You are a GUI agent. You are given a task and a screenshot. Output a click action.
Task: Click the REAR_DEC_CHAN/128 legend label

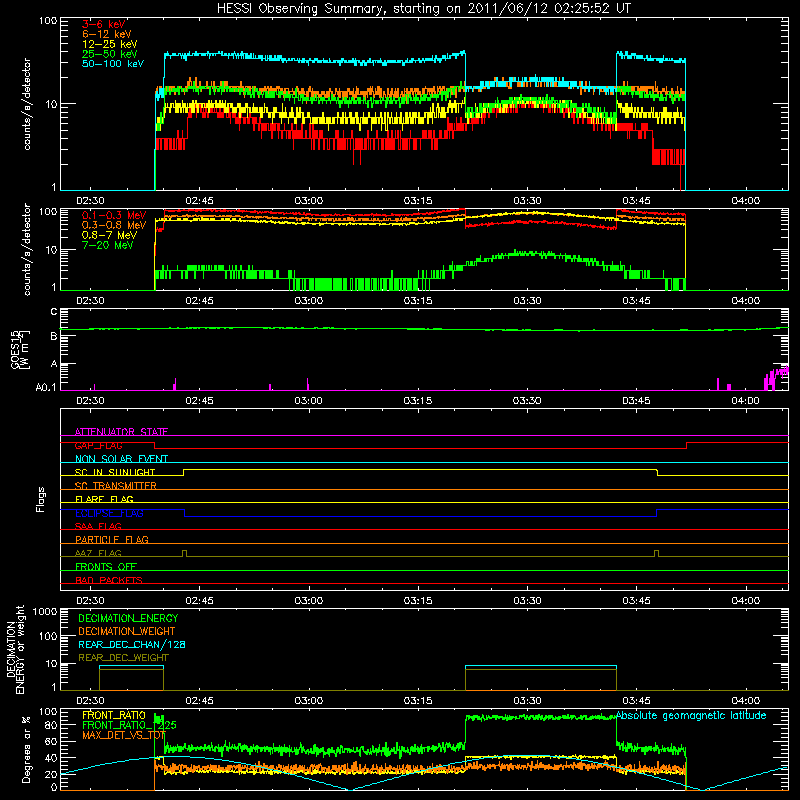point(132,644)
